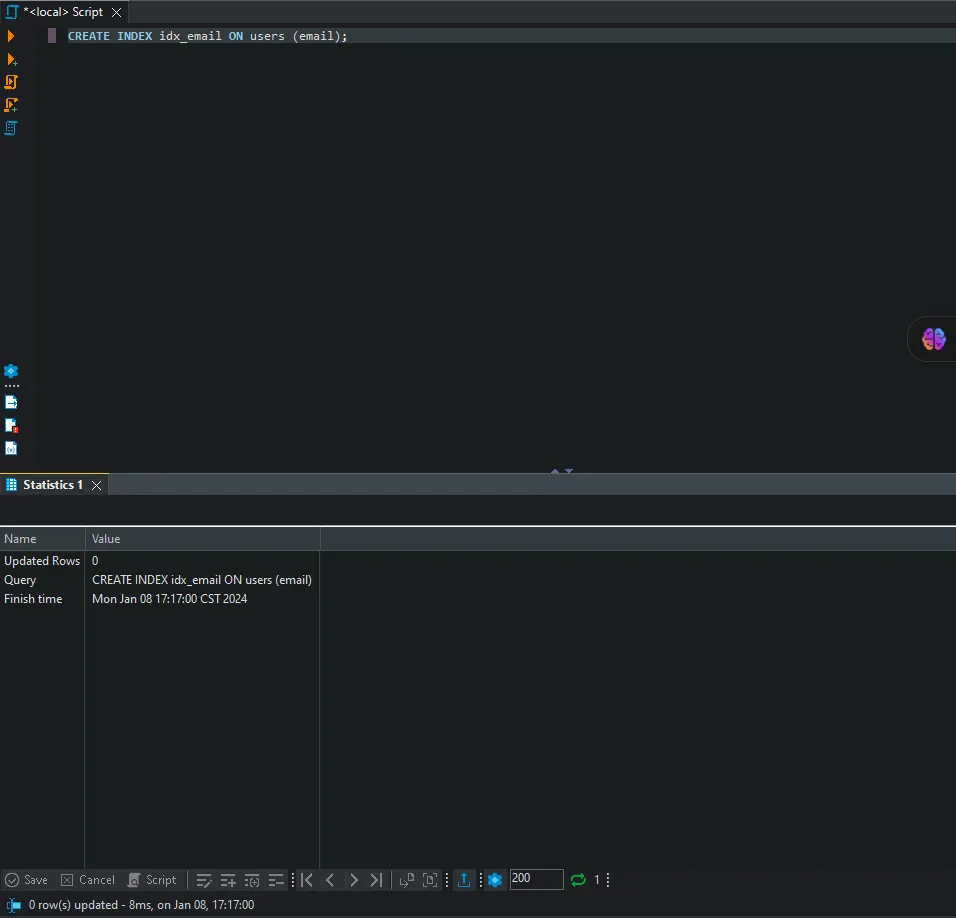956x918 pixels.
Task: Execute SQL statement in a new tab
Action: click(12, 60)
